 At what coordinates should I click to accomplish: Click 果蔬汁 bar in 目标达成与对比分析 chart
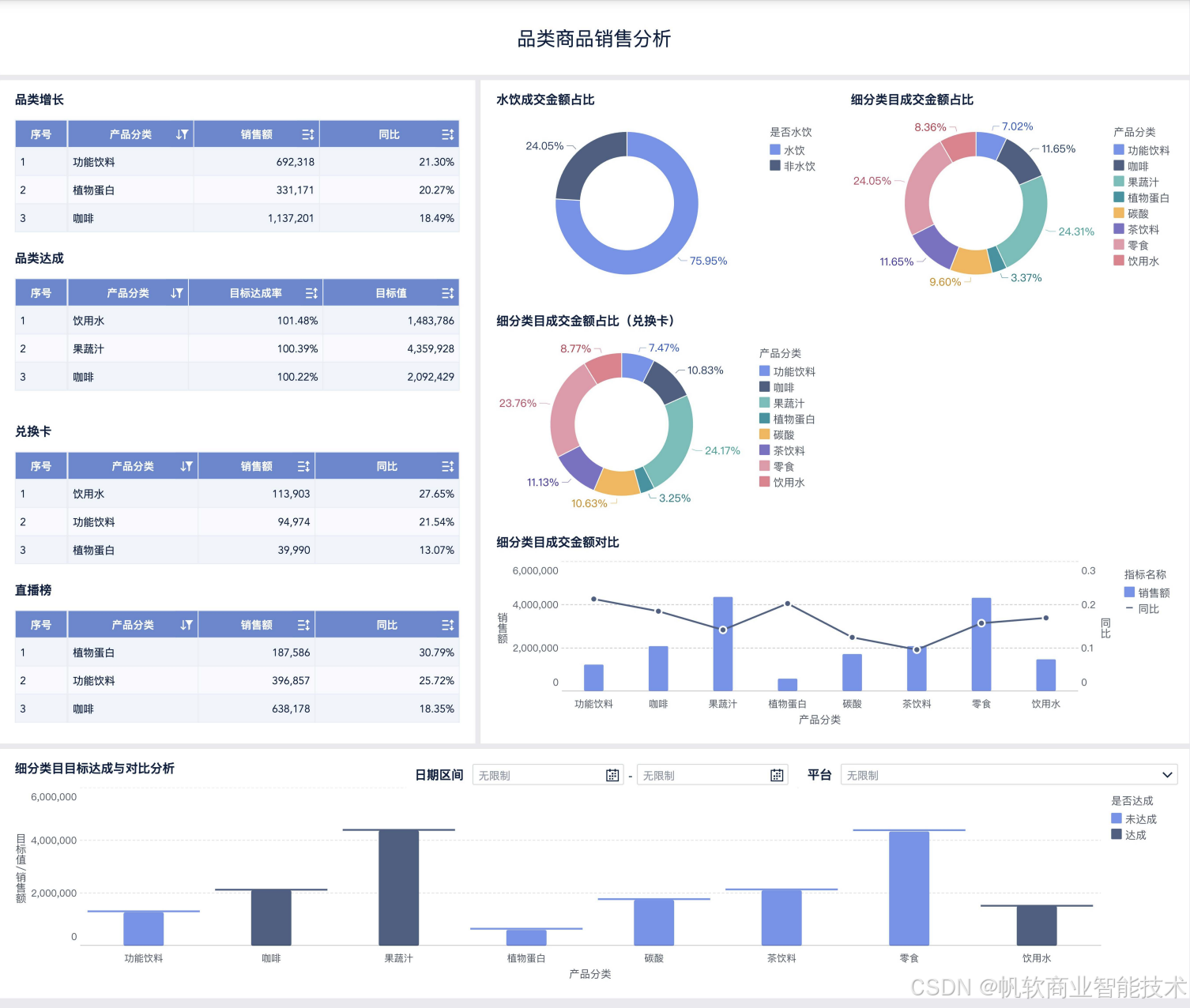point(399,887)
